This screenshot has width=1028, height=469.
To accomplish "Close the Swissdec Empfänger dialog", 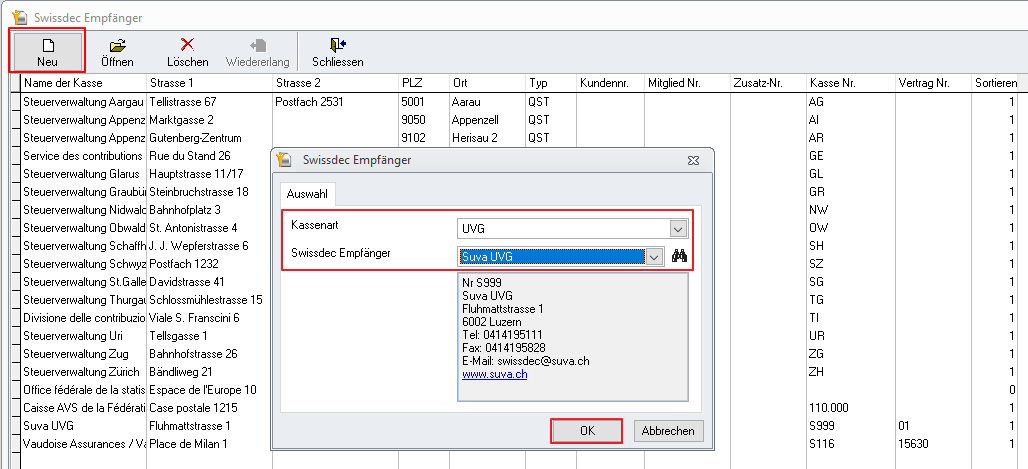I will [692, 159].
